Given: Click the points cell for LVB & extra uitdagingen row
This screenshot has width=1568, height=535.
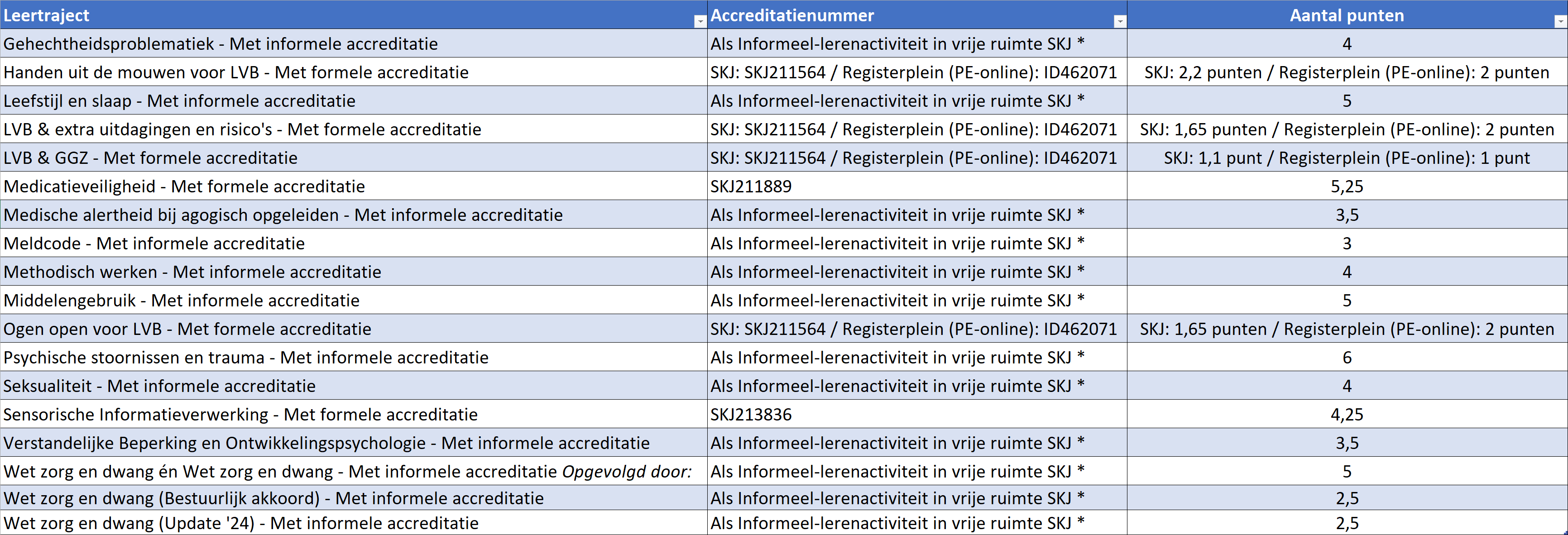Looking at the screenshot, I should (x=1347, y=129).
